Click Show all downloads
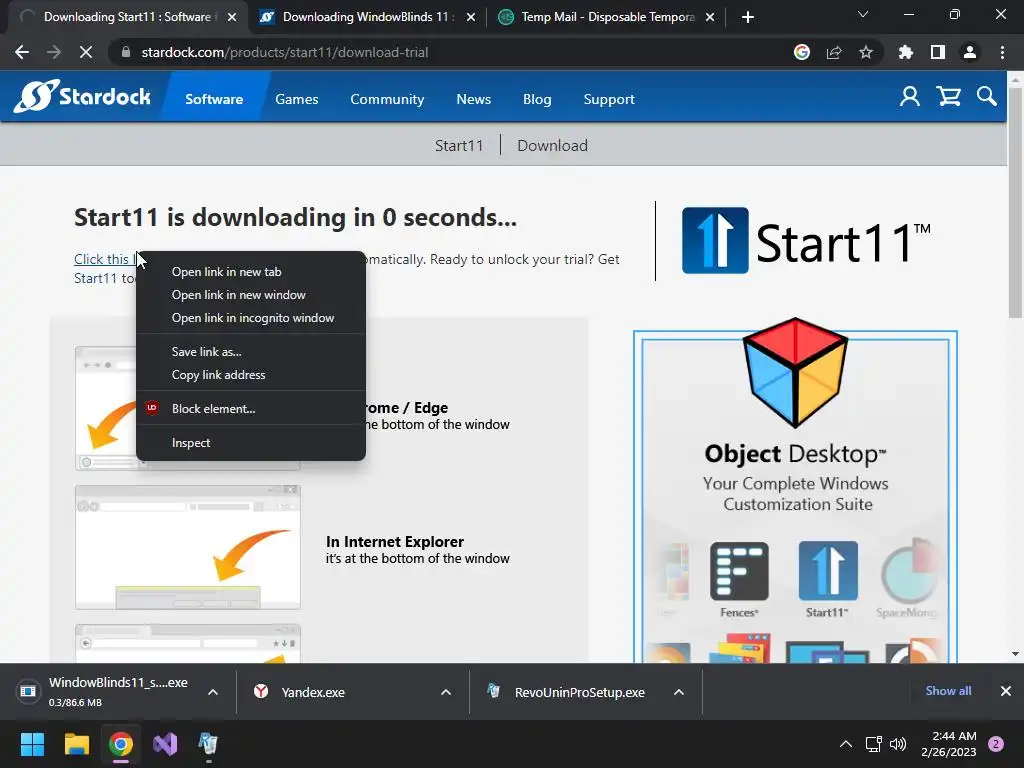1024x768 pixels. 948,691
